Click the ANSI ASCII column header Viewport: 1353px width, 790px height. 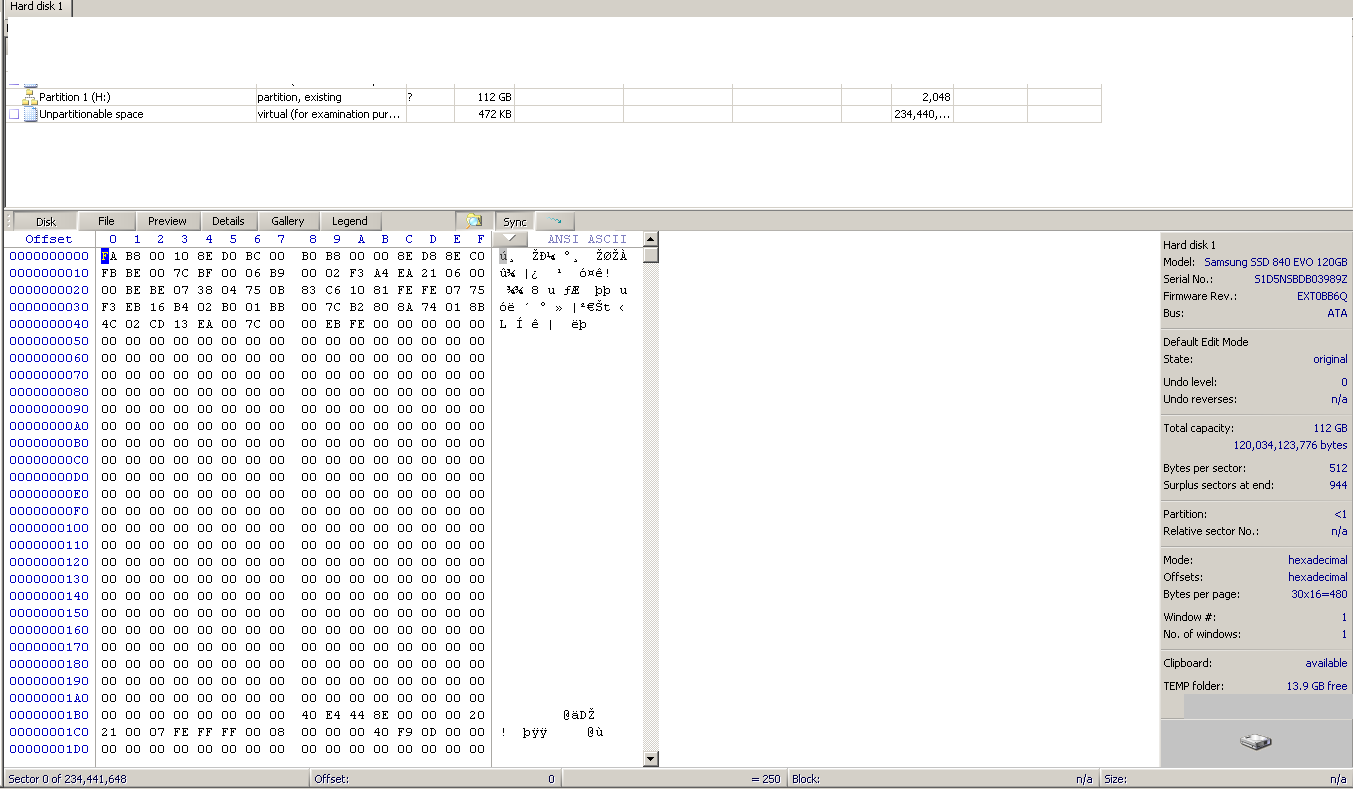pyautogui.click(x=587, y=239)
